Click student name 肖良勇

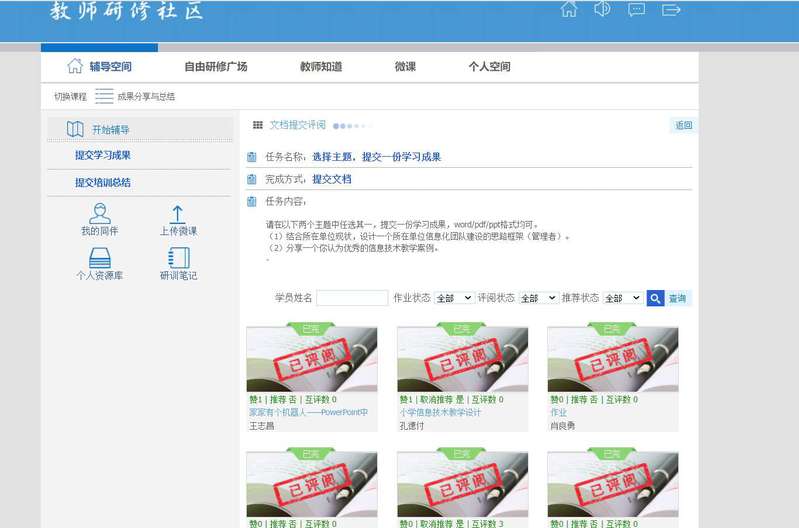[x=563, y=426]
